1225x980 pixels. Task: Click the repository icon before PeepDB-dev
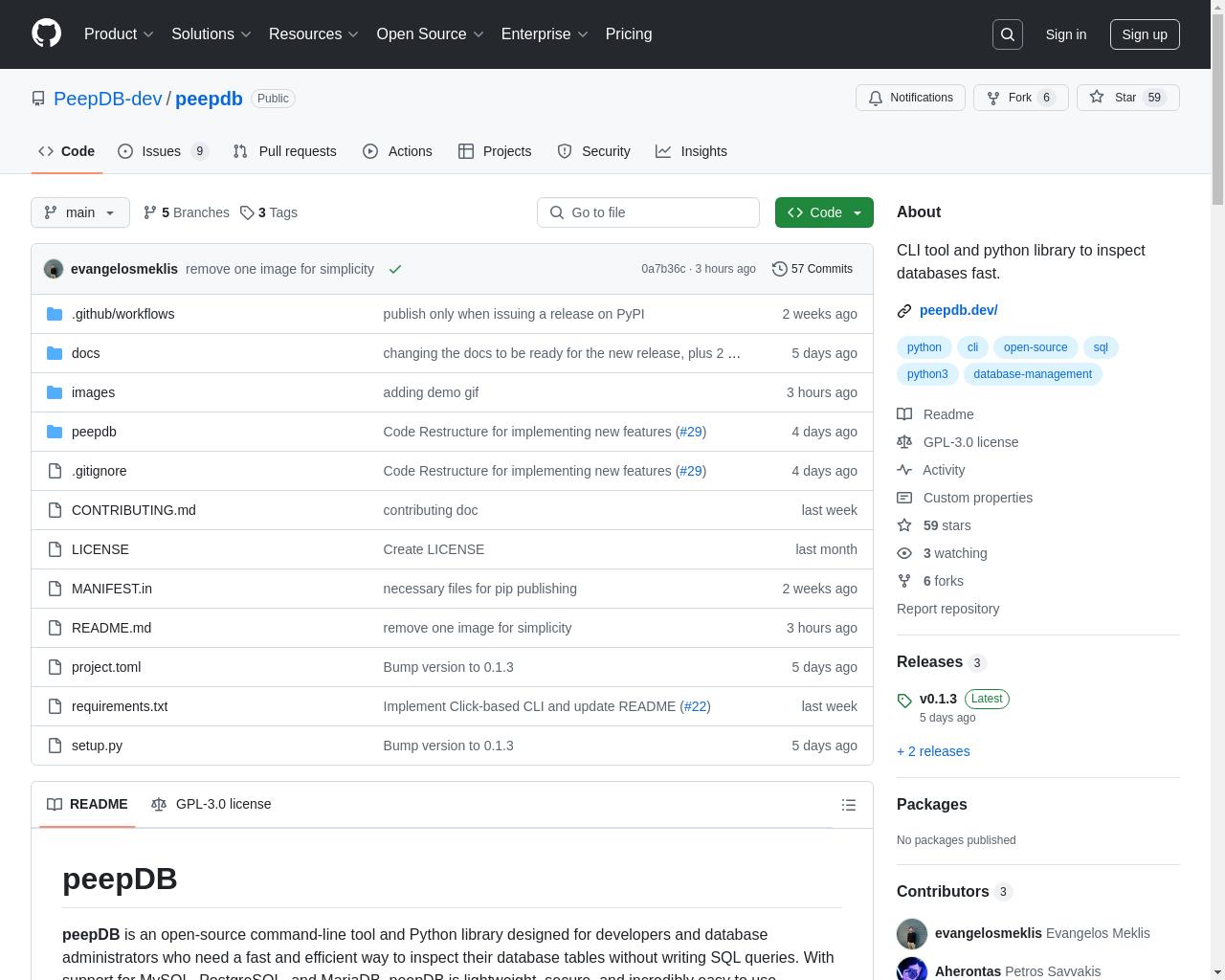click(x=38, y=99)
